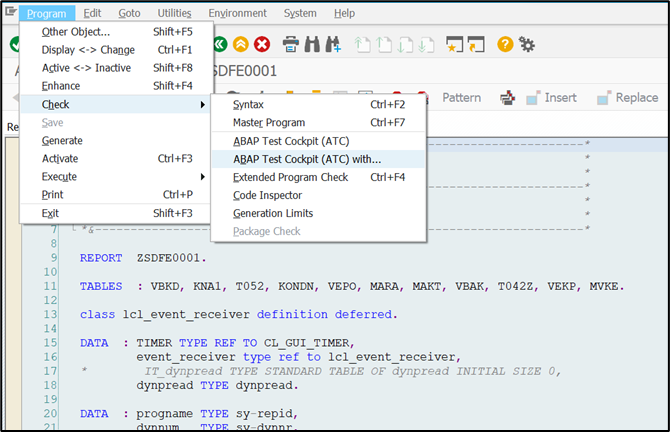The image size is (670, 432).
Task: Choose Syntax check from submenu
Action: pyautogui.click(x=249, y=105)
